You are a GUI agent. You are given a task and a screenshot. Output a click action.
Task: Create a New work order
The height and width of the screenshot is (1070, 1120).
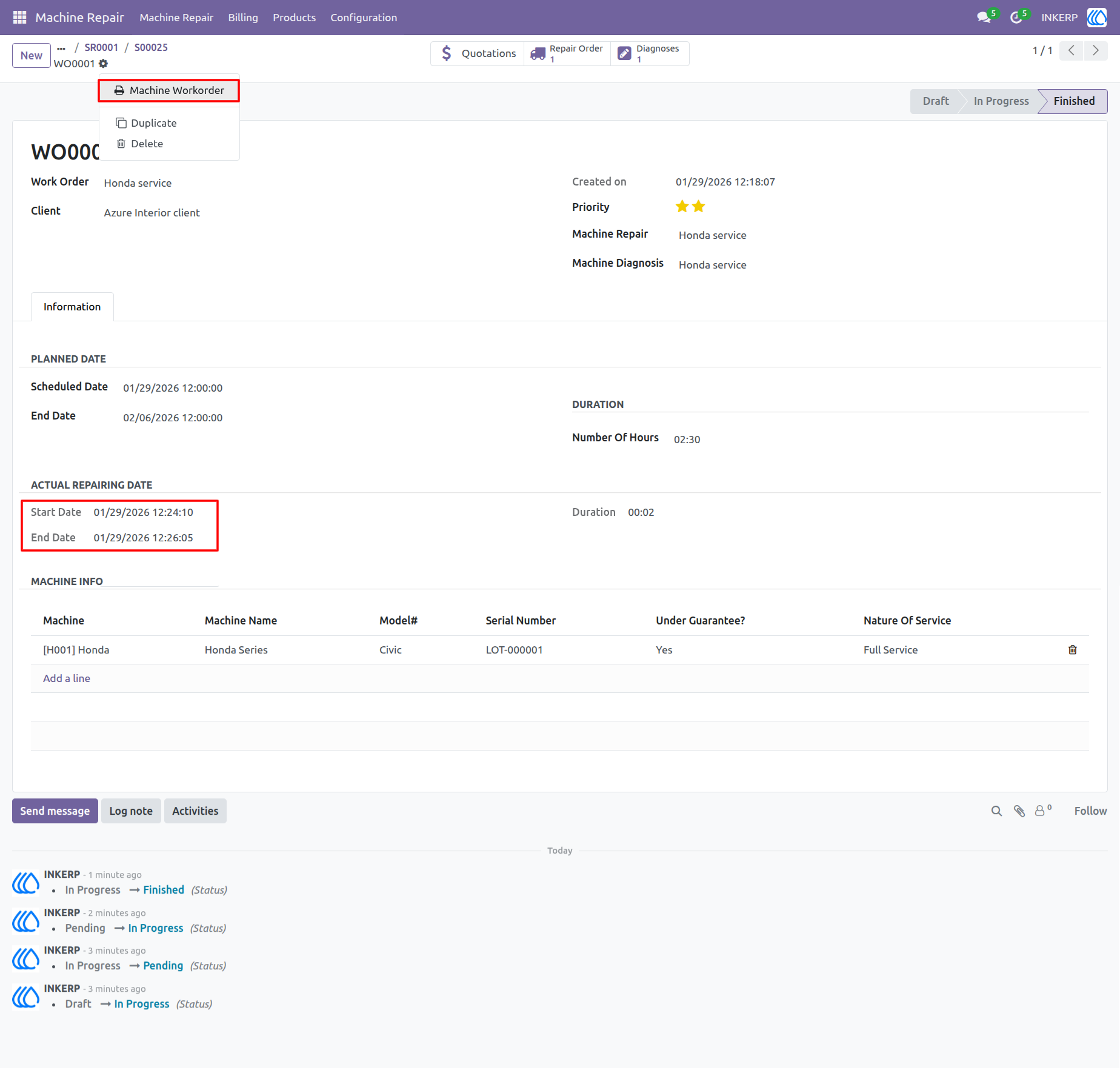pos(32,55)
